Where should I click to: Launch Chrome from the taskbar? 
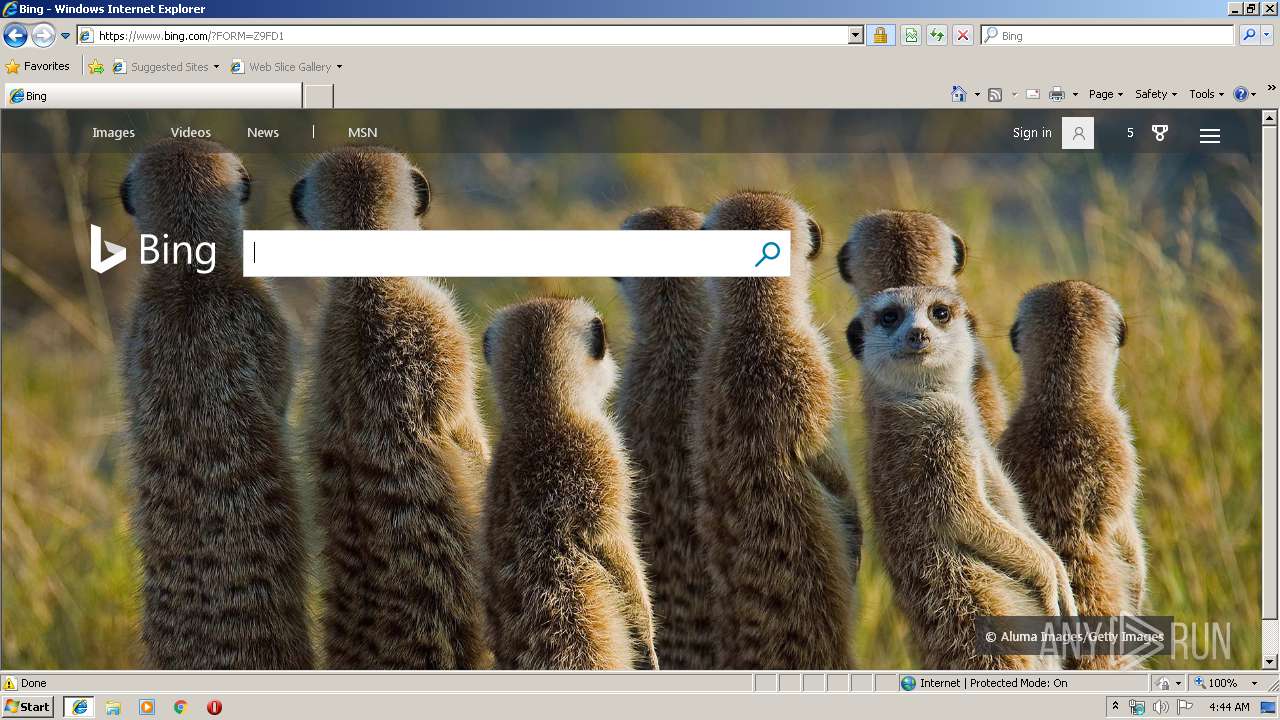tap(181, 707)
